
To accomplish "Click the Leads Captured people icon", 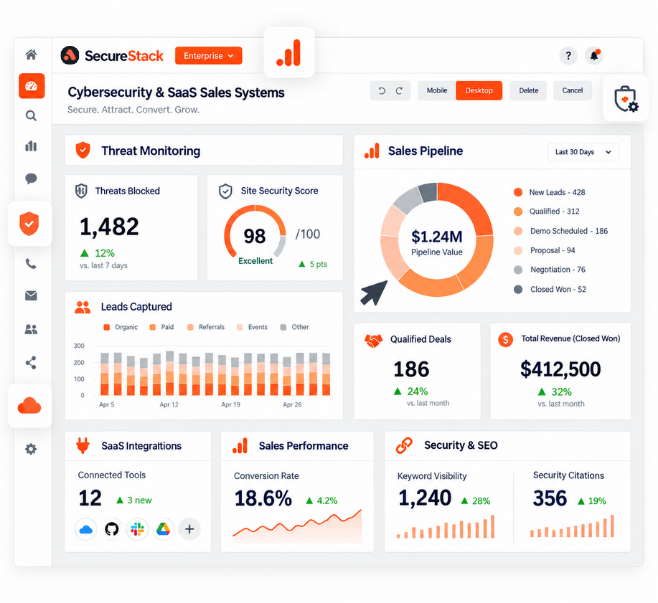I will pyautogui.click(x=83, y=308).
